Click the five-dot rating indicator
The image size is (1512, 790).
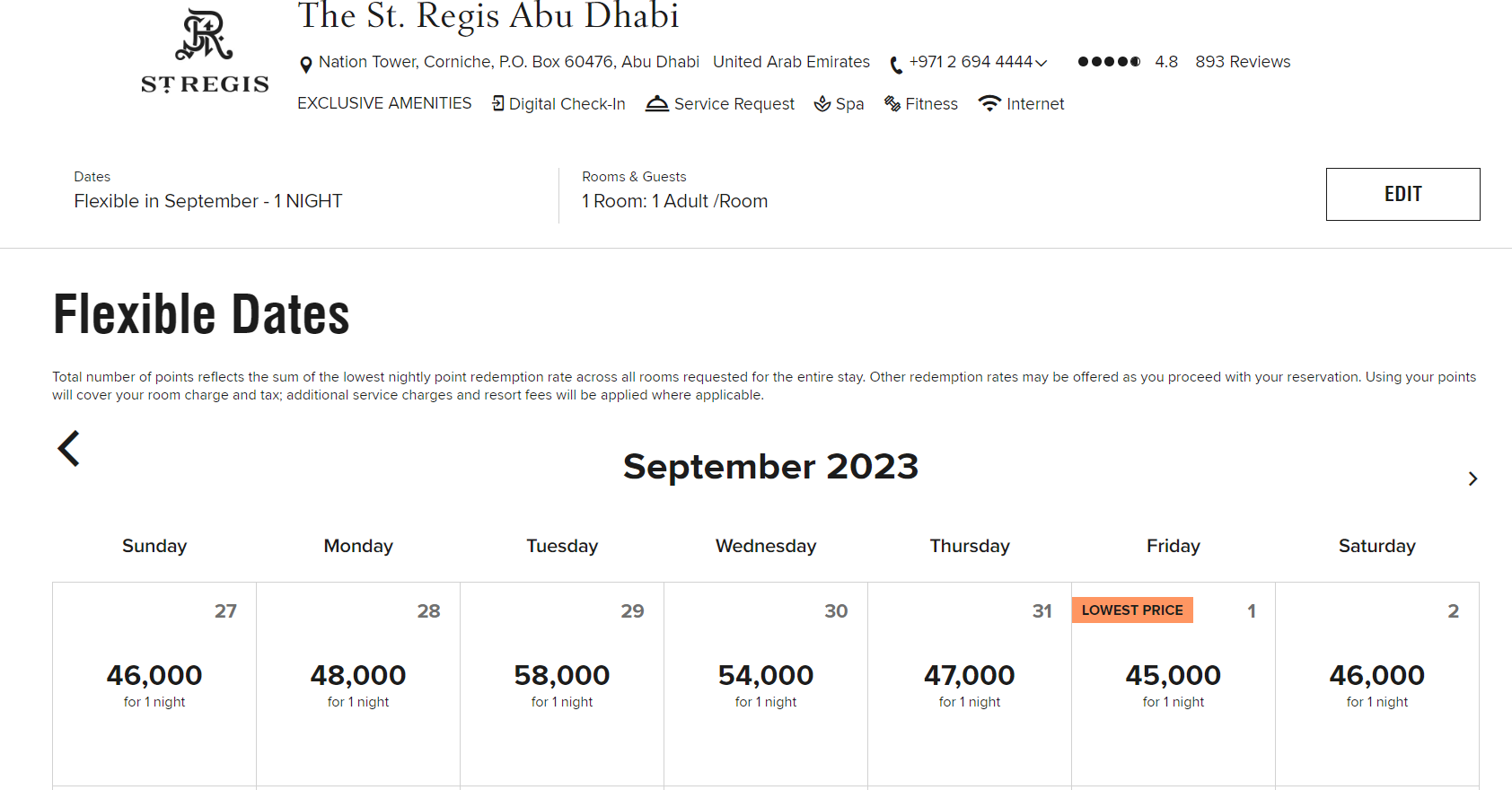(1109, 62)
